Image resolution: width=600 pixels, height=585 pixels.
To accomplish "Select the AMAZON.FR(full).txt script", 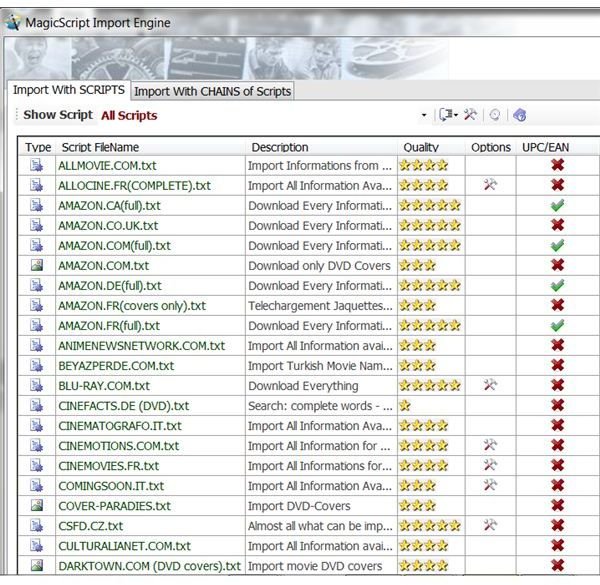I will coord(109,326).
